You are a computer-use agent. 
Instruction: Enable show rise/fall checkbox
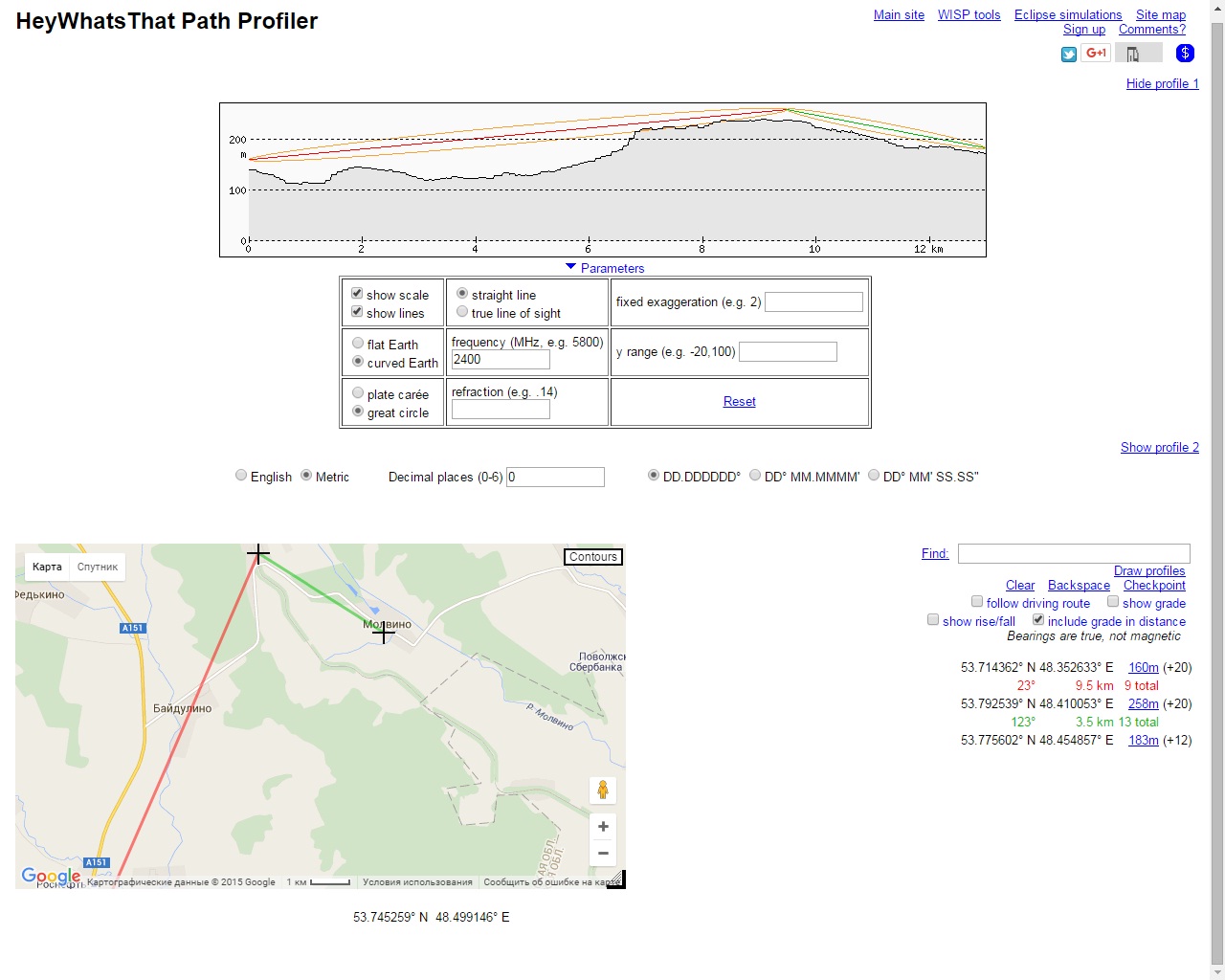tap(933, 620)
